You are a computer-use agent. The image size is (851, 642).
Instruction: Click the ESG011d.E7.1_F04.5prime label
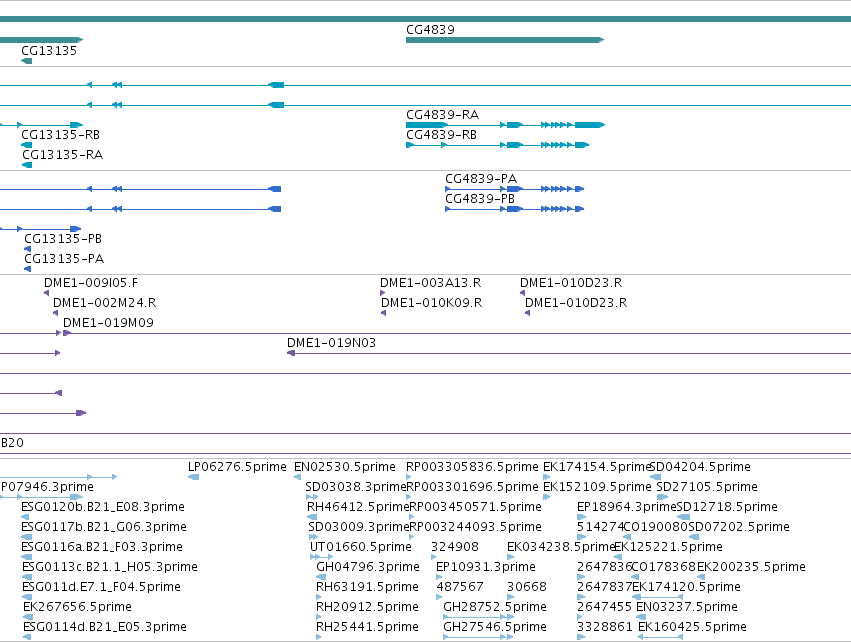coord(101,587)
